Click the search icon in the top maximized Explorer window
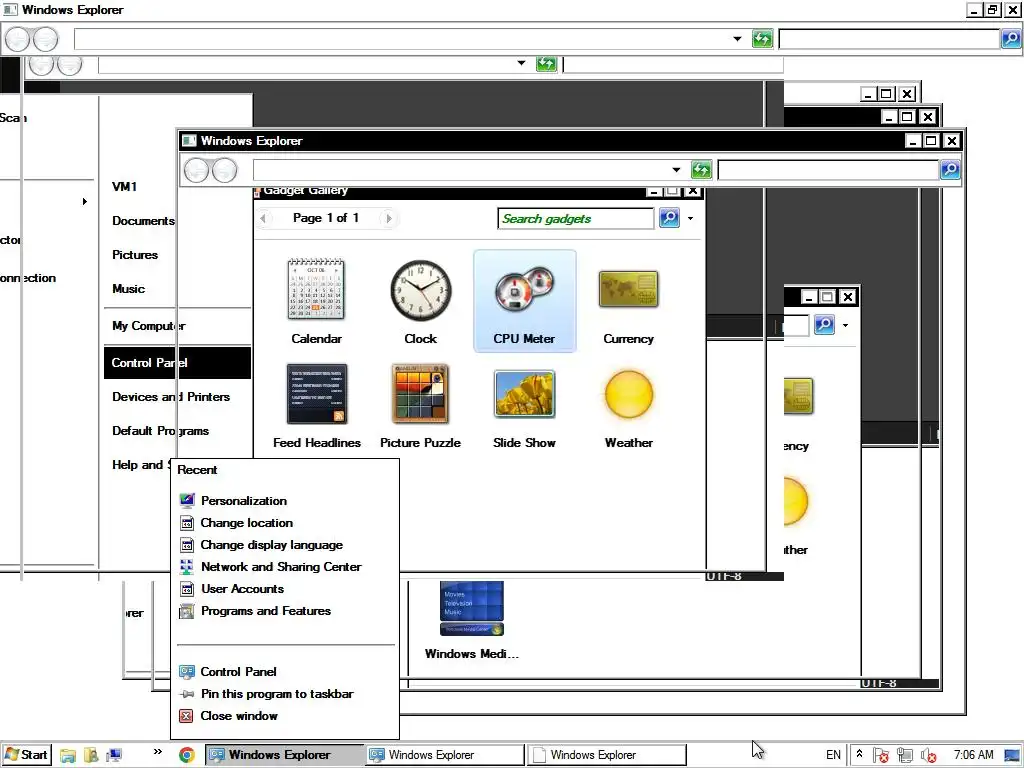The height and width of the screenshot is (768, 1024). click(x=1011, y=39)
